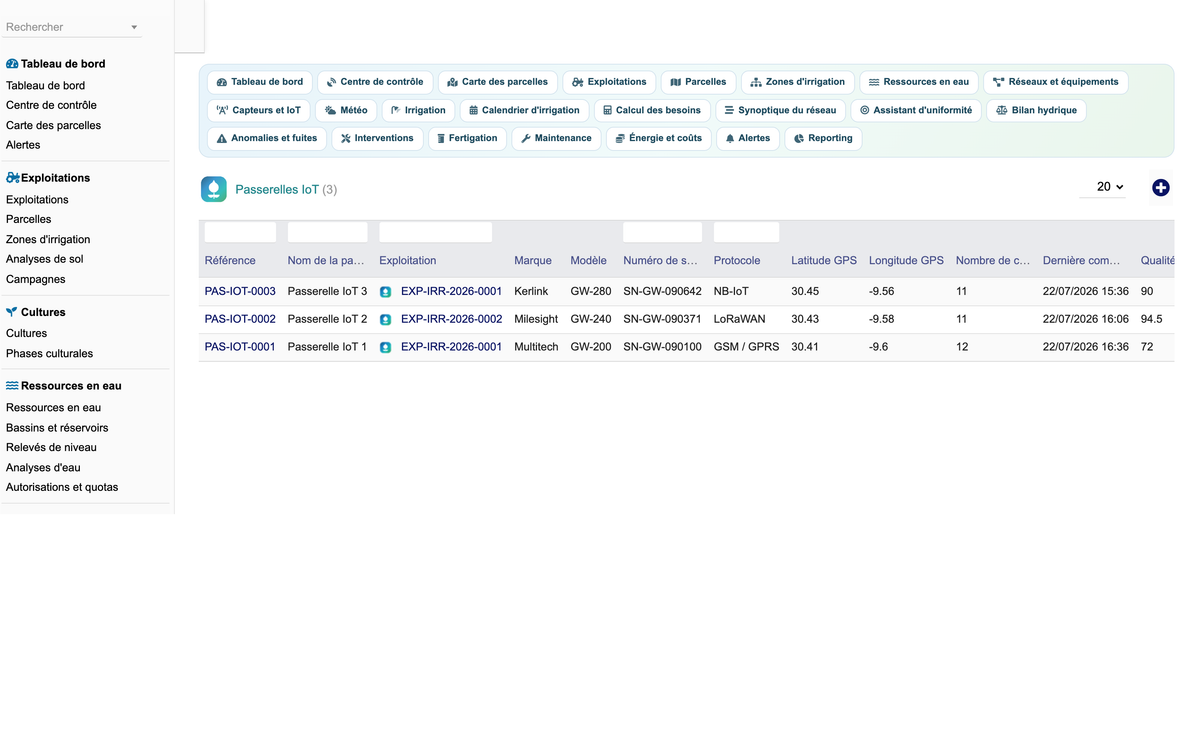1200x743 pixels.
Task: Sort by the Modèle column header
Action: pos(589,261)
